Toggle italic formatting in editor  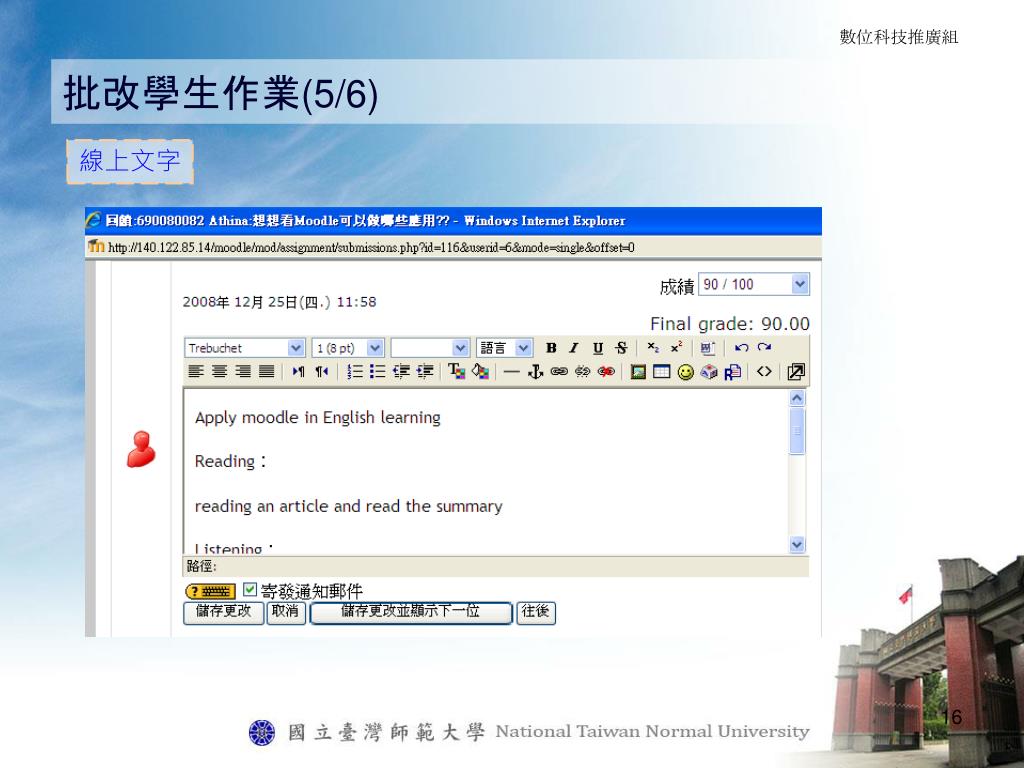(x=574, y=348)
